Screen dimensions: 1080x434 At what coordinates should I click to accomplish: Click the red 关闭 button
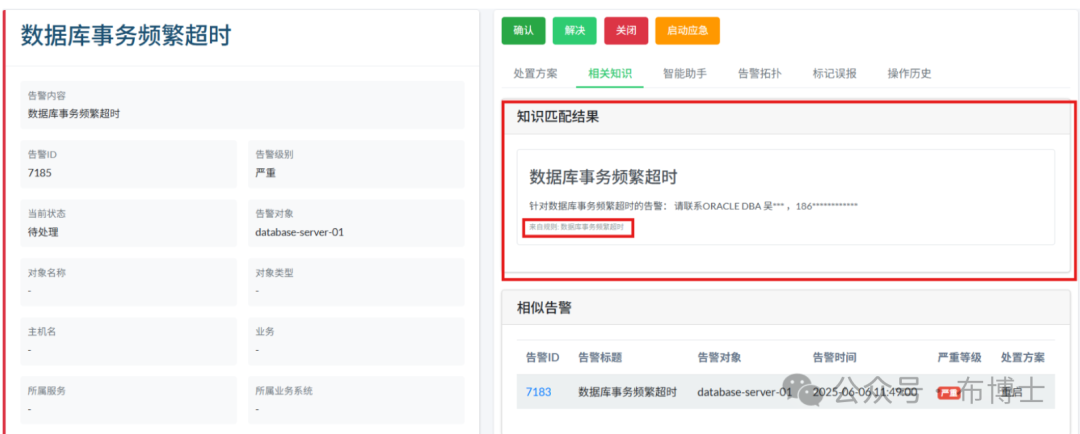point(626,31)
